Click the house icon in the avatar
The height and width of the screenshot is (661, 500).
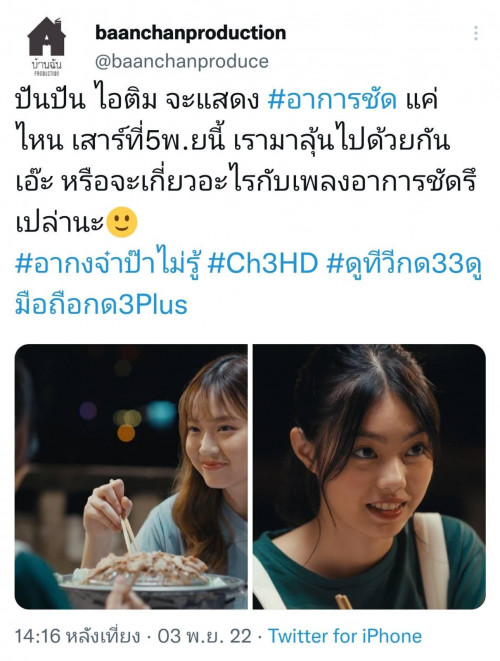[x=46, y=36]
